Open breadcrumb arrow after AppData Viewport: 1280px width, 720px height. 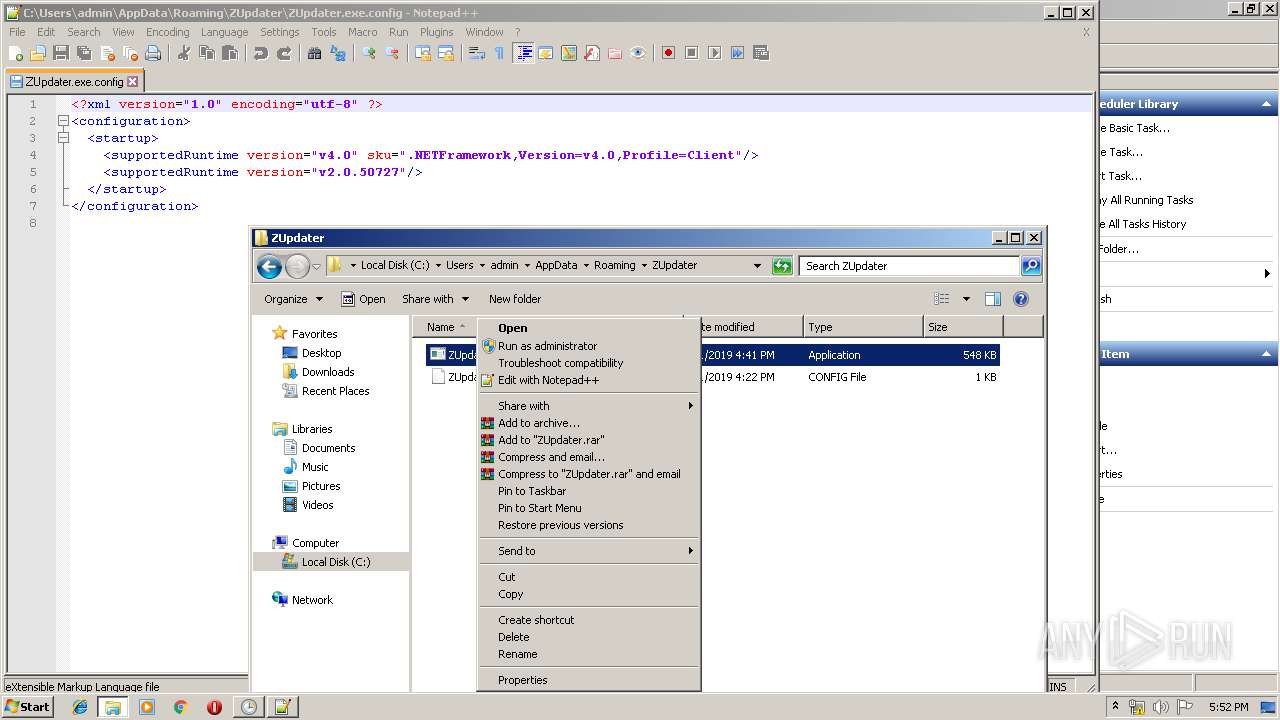coord(585,266)
